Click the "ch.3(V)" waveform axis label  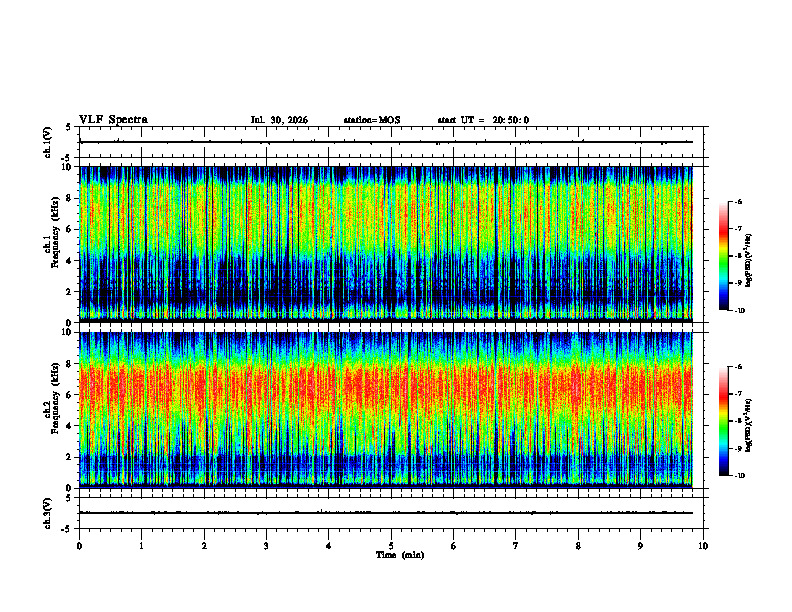[x=48, y=513]
